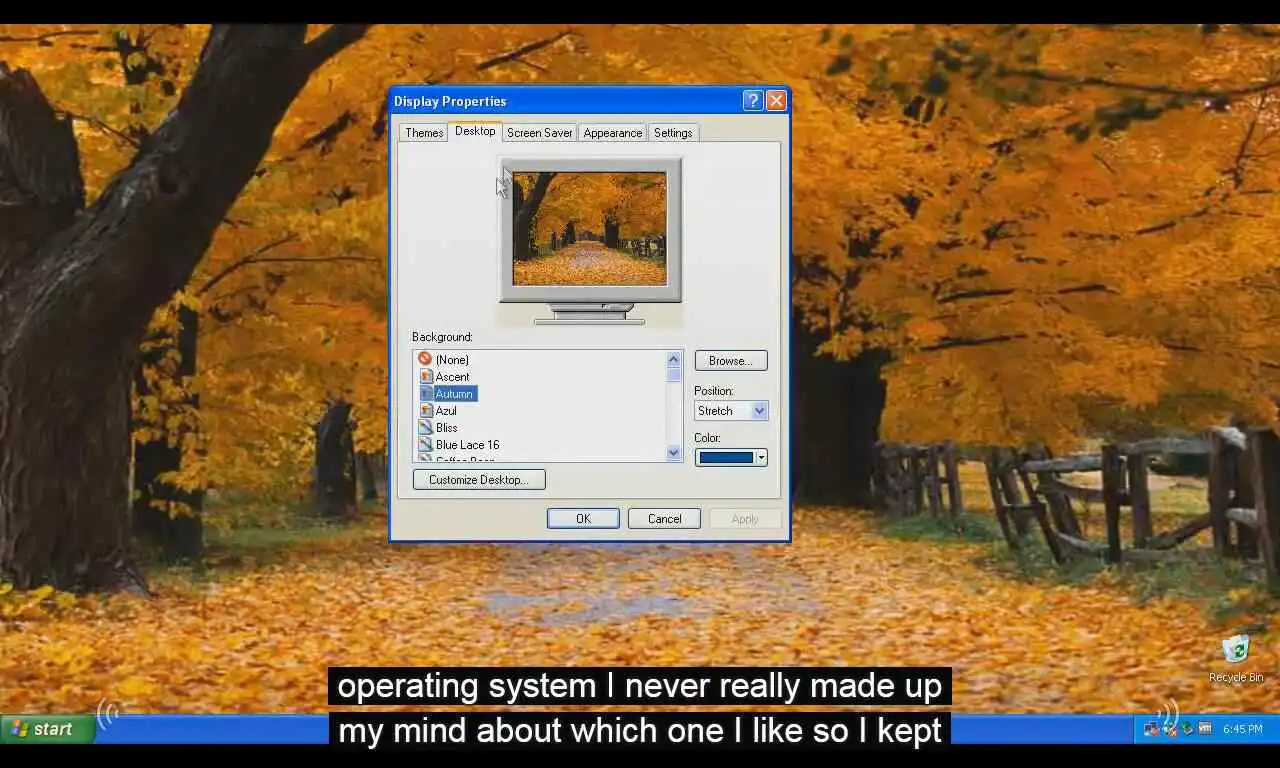Go to the Appearance tab

click(613, 133)
